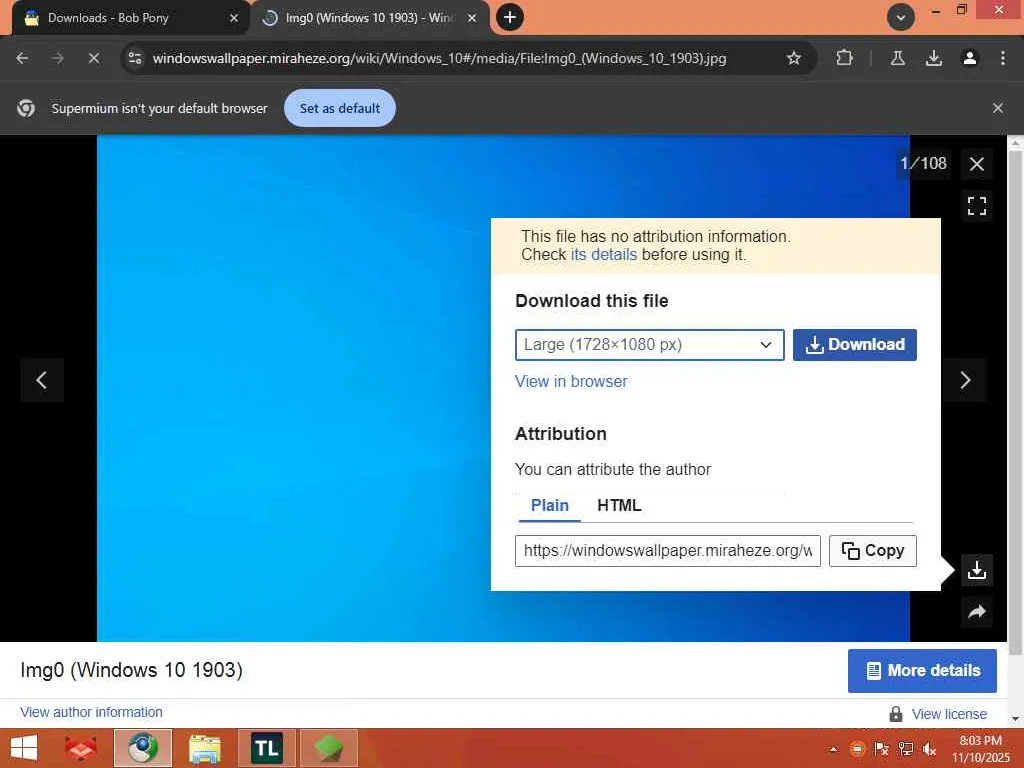The image size is (1024, 768).
Task: Click the page vertical scrollbar
Action: point(1016,405)
